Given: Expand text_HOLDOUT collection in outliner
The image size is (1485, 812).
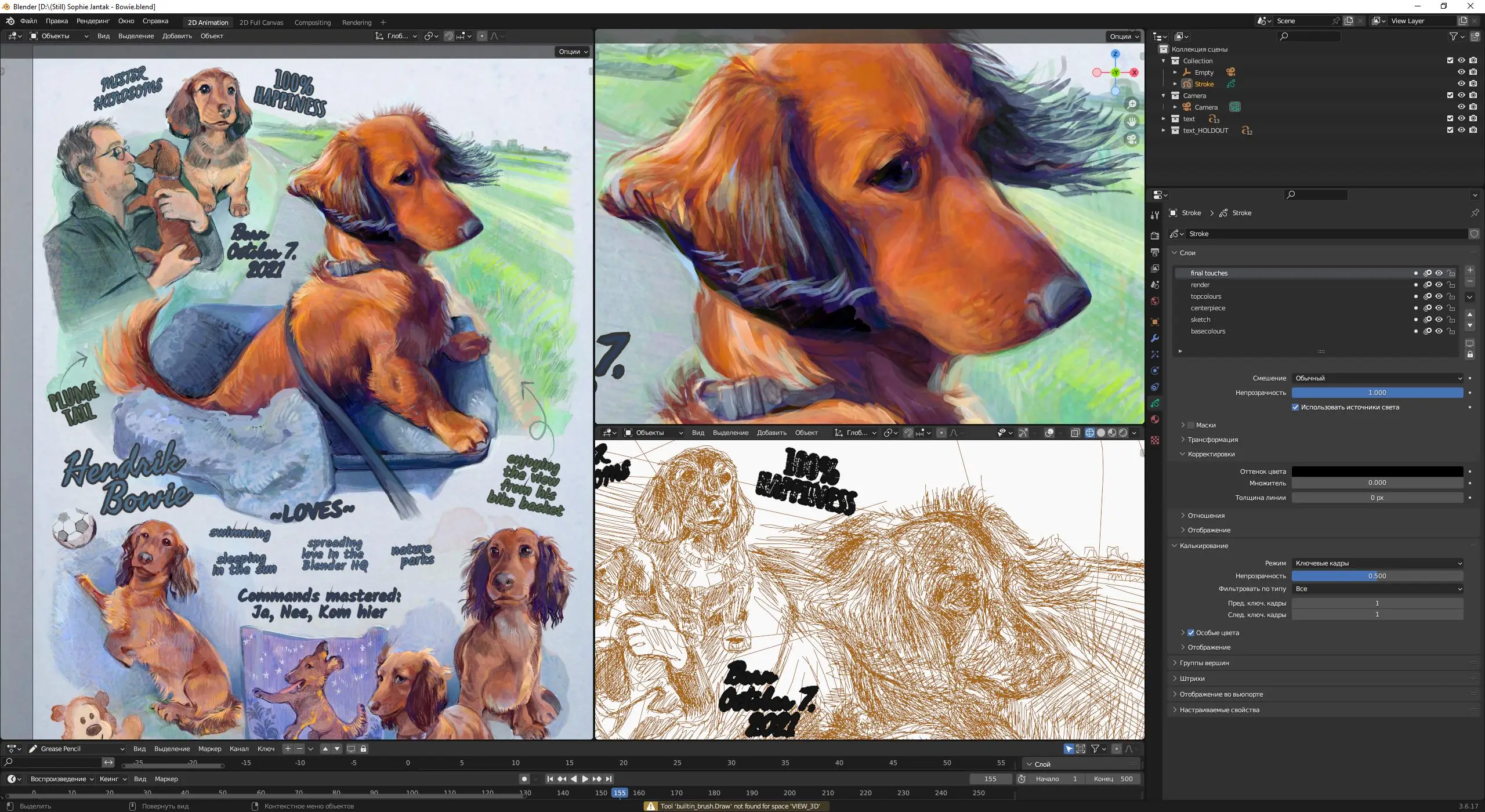Looking at the screenshot, I should point(1164,130).
